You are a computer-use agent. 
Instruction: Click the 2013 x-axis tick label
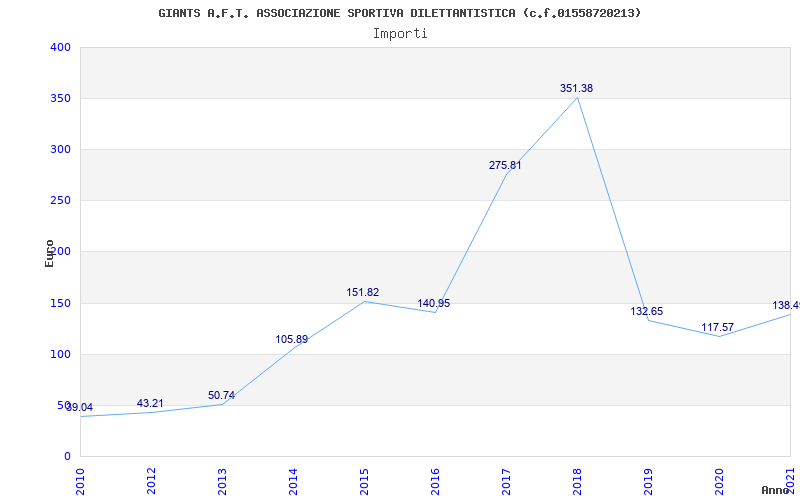(x=222, y=480)
